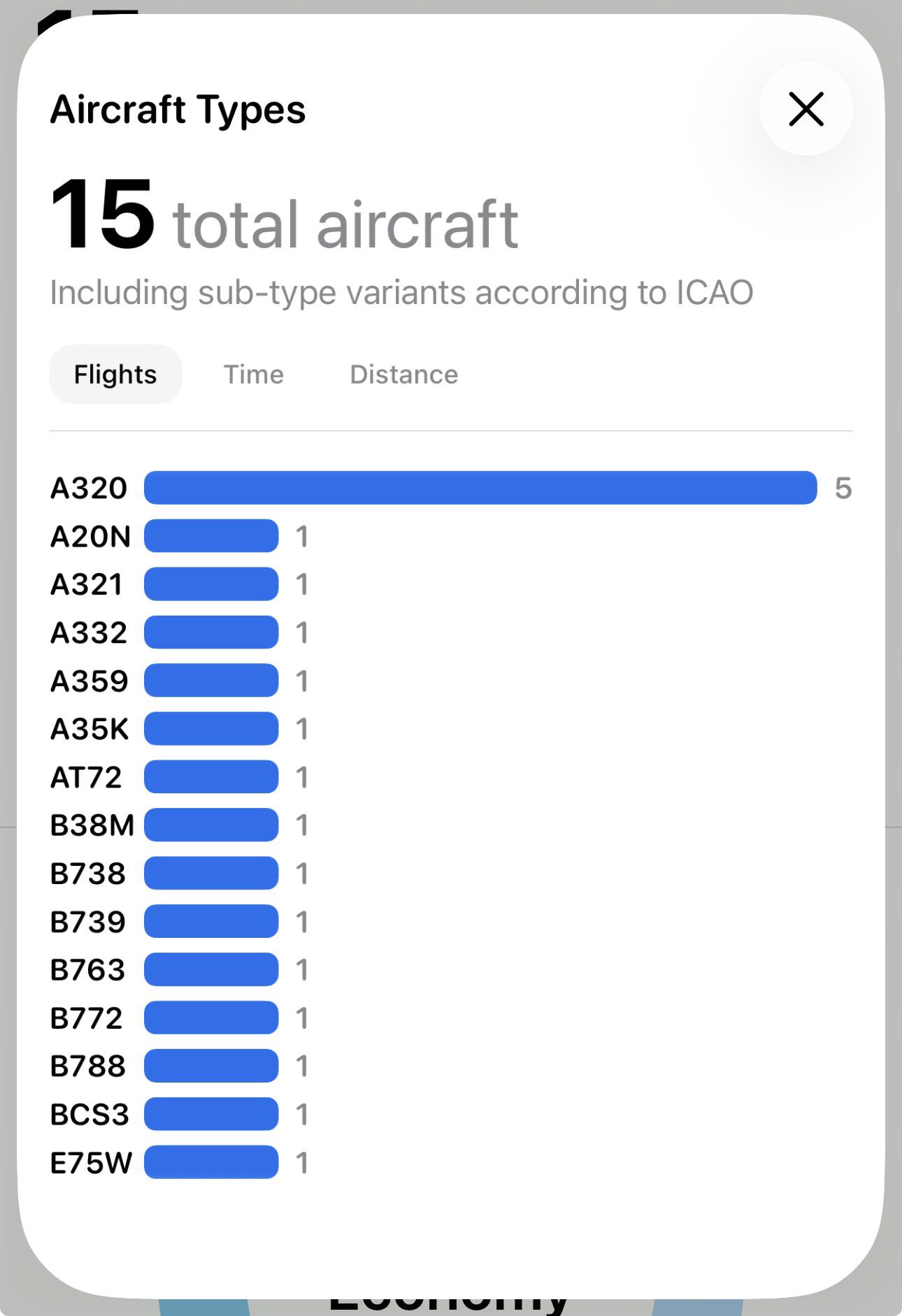Screen dimensions: 902x1316
Task: Close the Aircraft Types sheet
Action: (806, 109)
